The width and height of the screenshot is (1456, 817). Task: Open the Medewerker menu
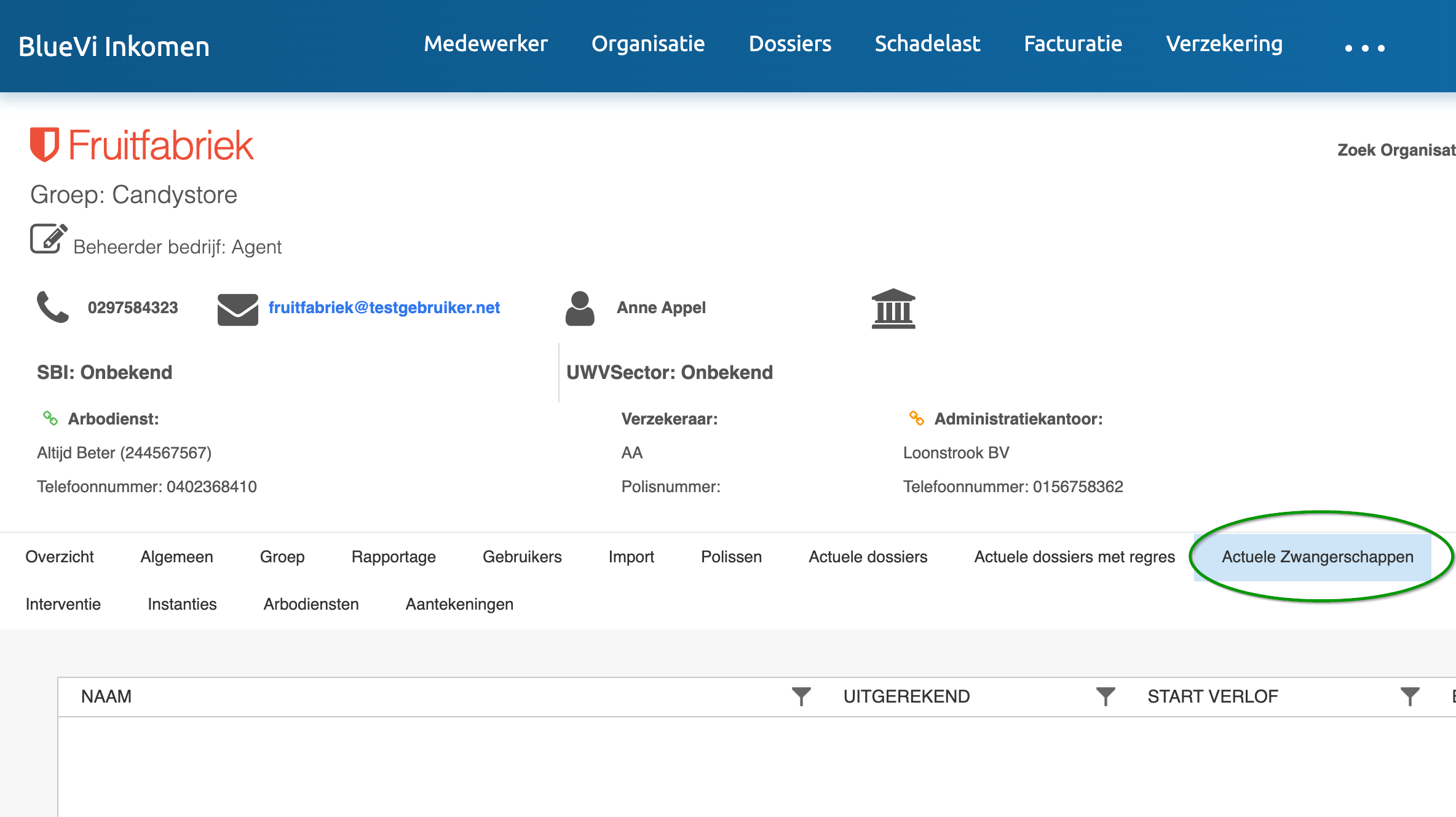point(486,44)
